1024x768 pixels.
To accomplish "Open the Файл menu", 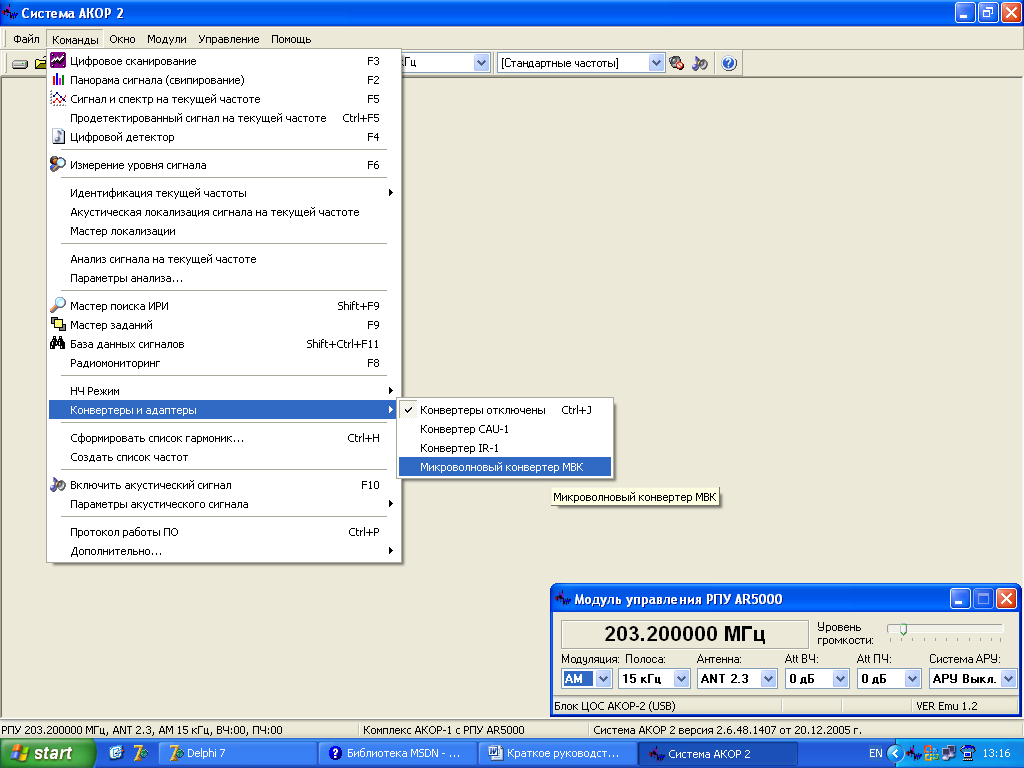I will 26,39.
